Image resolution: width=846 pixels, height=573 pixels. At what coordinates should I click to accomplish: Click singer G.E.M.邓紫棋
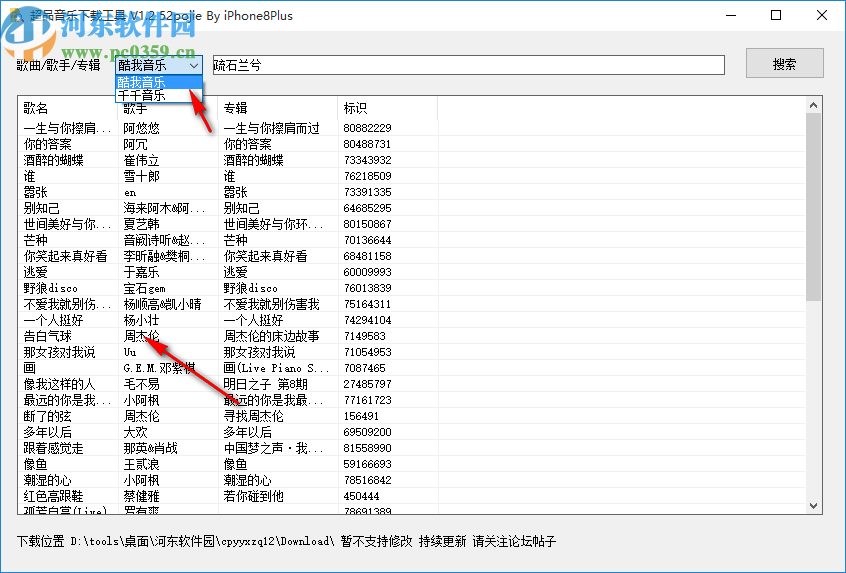159,368
